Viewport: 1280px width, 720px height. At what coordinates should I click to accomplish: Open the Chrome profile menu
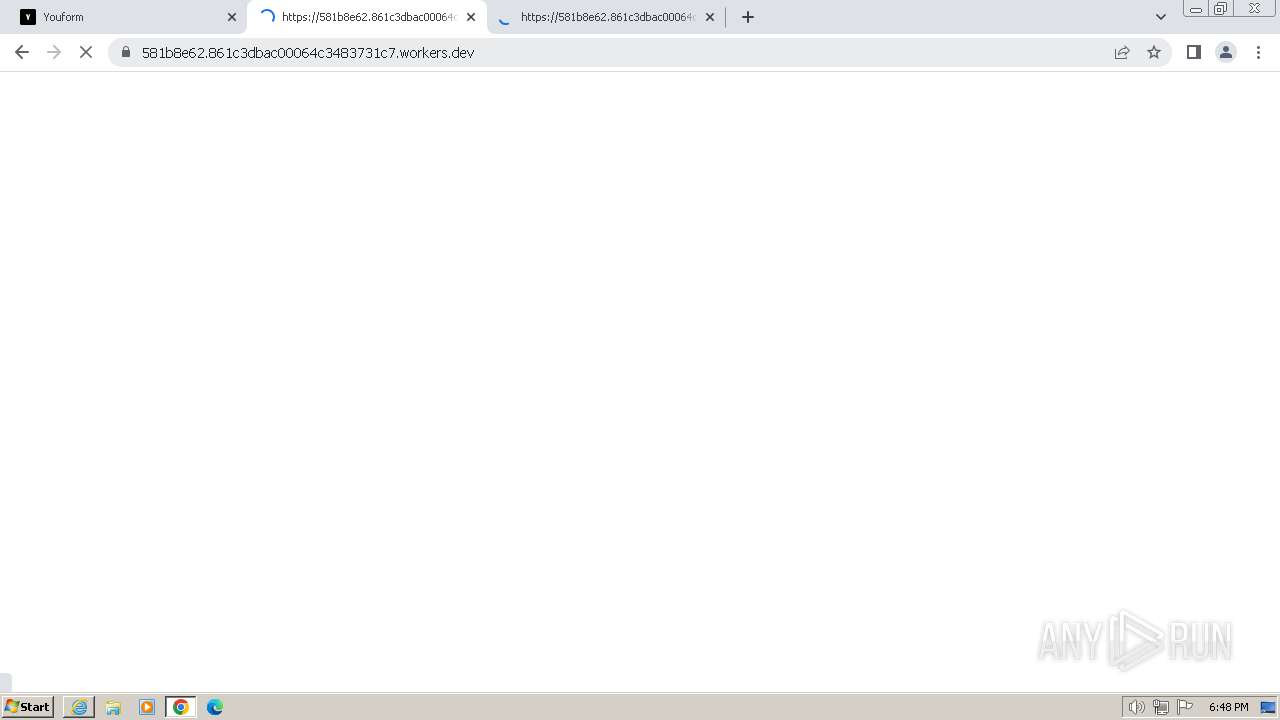(1226, 52)
